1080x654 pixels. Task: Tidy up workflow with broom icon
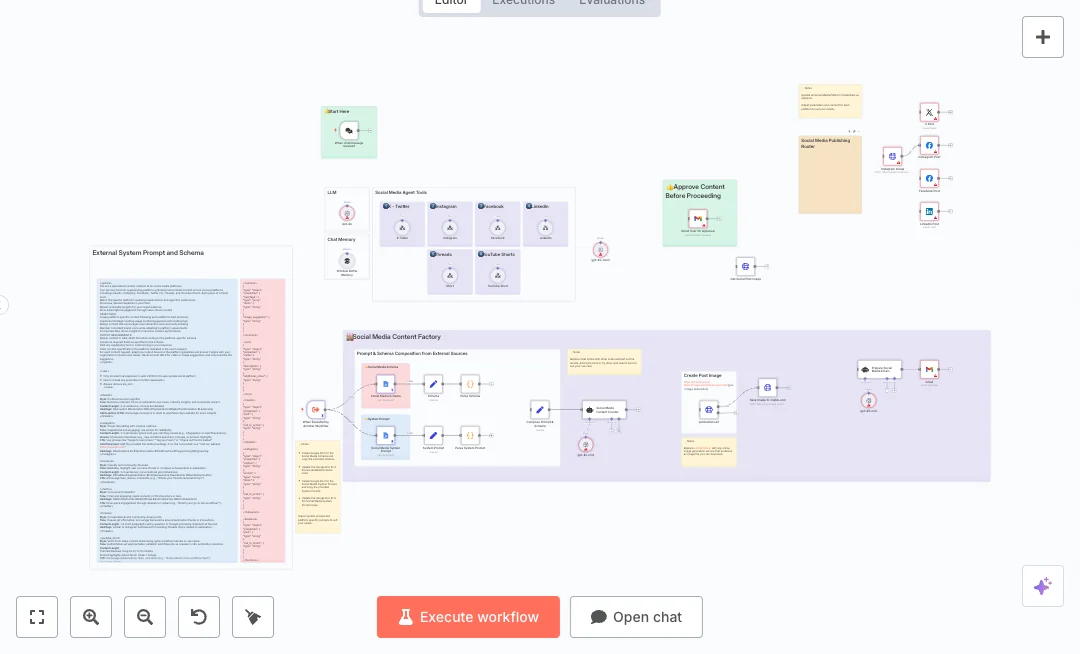pos(253,617)
